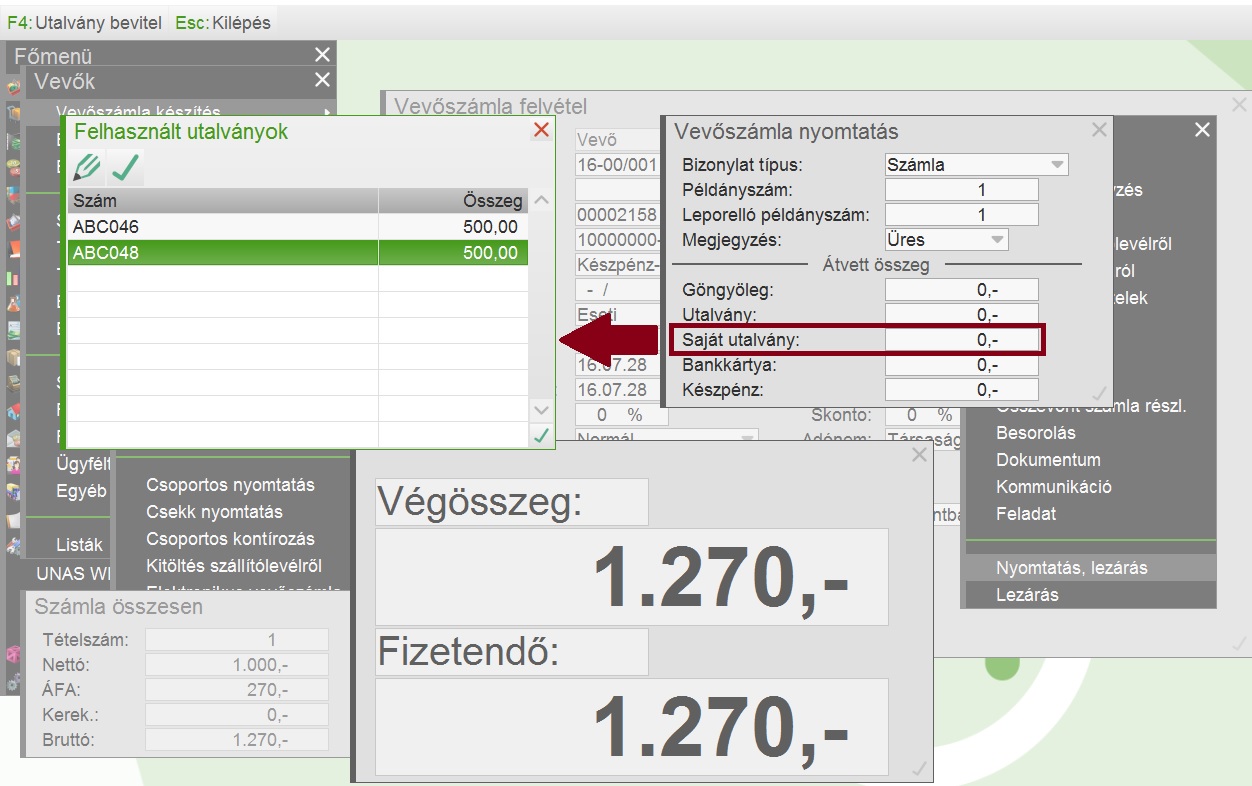Close the Vevőszámla nyomtatás dialog

1099,129
